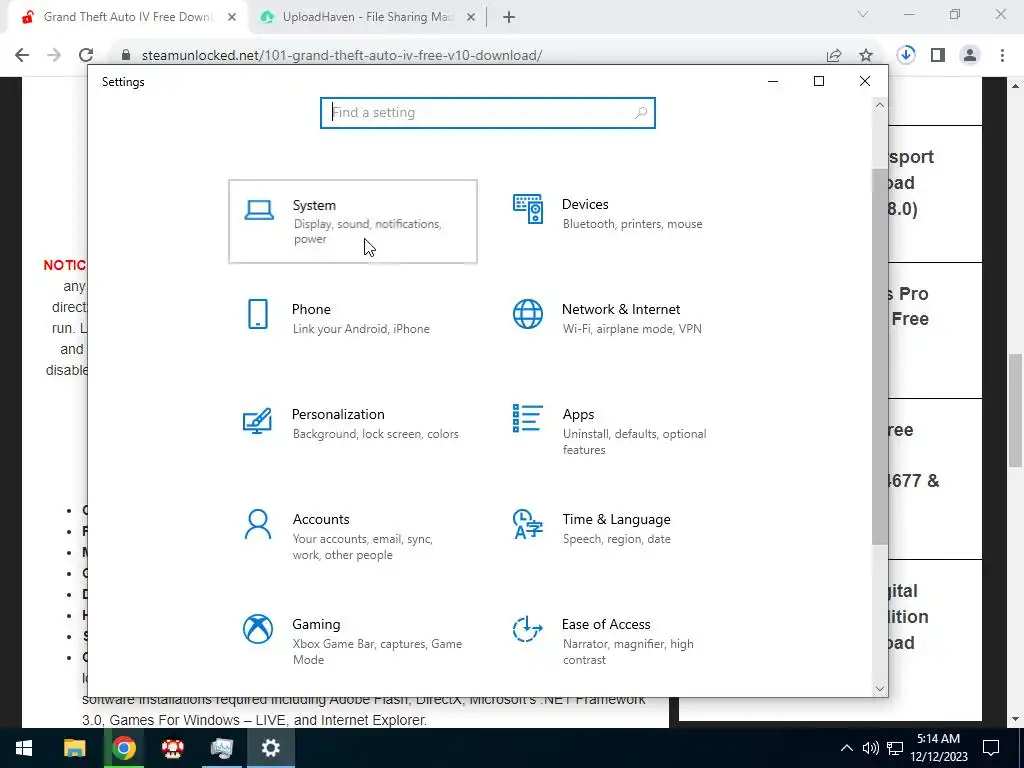The image size is (1024, 768).
Task: Open the Apps list icon
Action: (x=528, y=419)
